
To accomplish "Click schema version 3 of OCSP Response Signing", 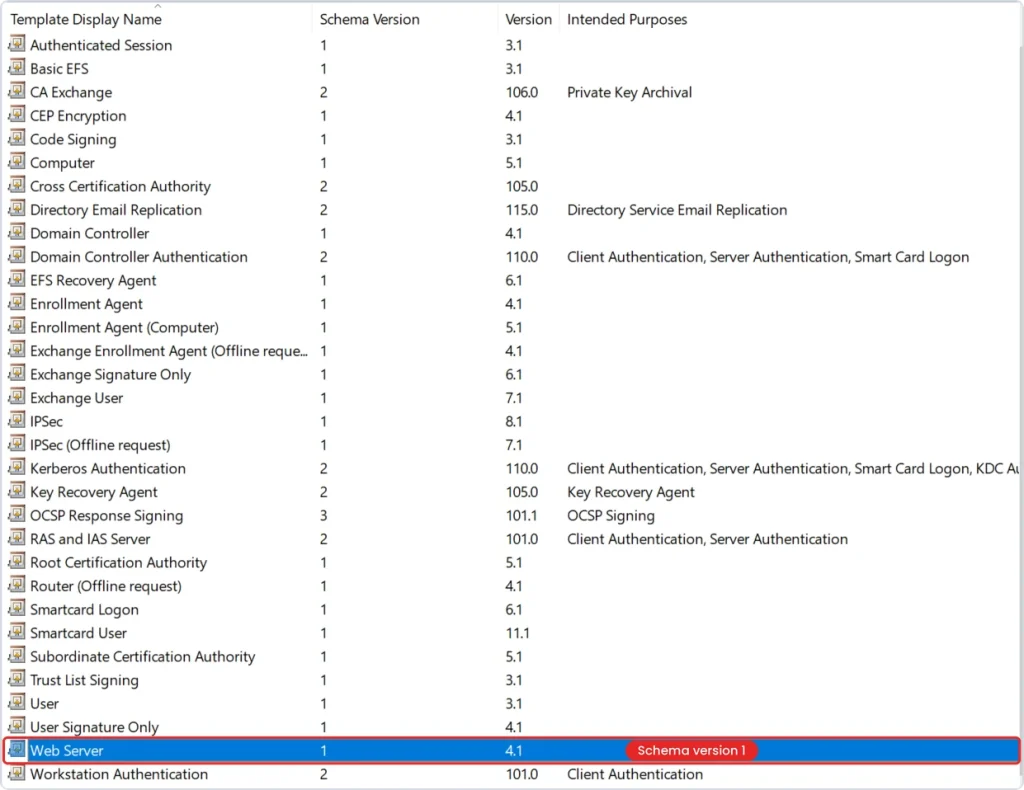I will tap(323, 515).
